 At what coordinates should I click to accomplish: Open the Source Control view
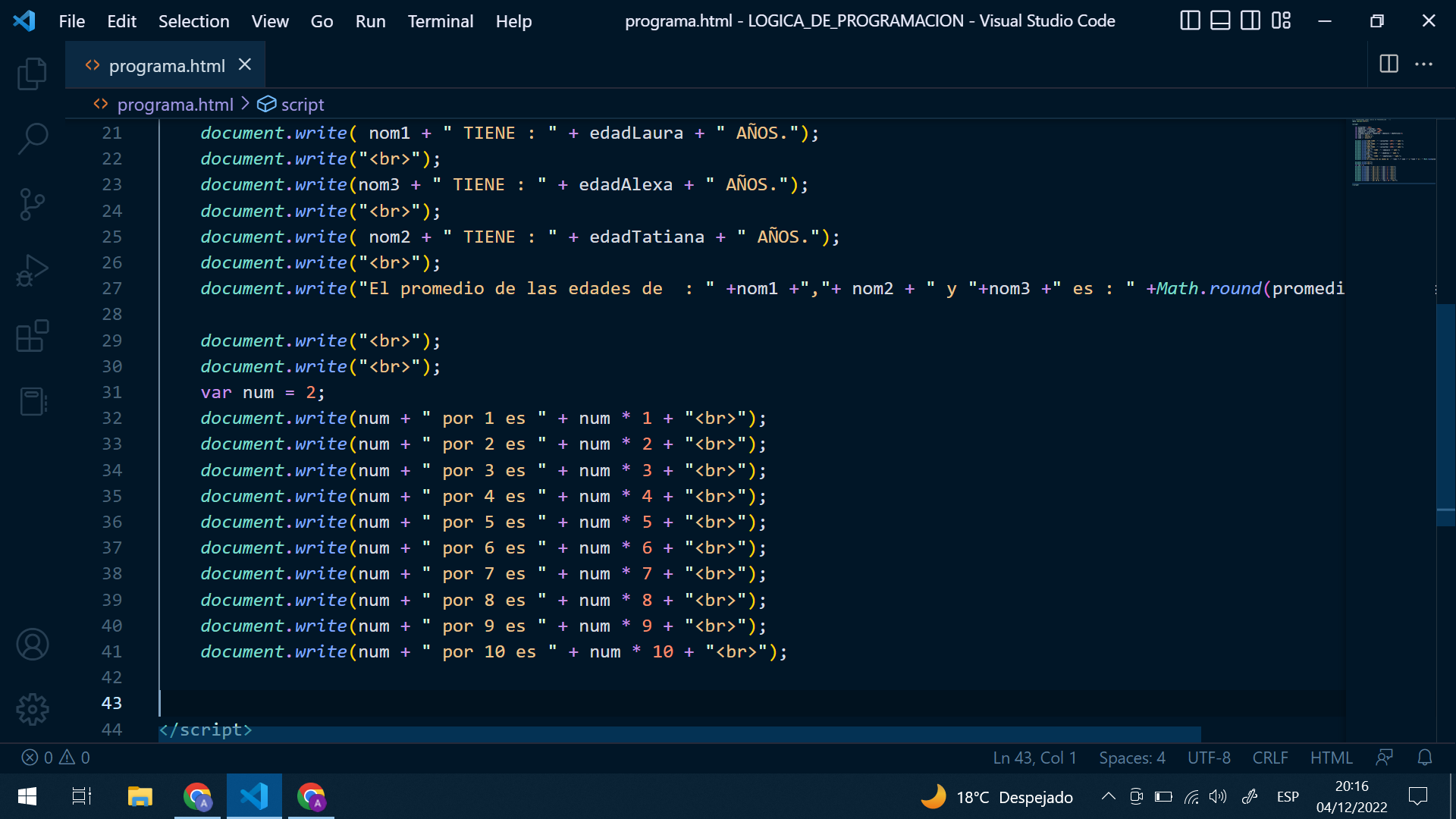click(32, 204)
